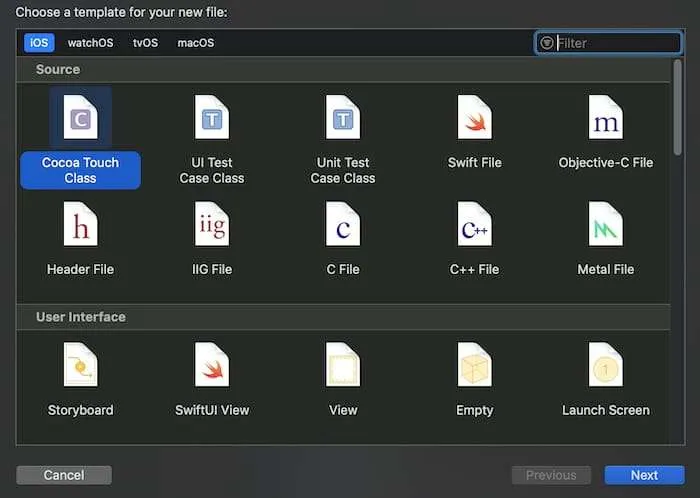Select the Empty template icon
The image size is (700, 498).
(x=475, y=365)
